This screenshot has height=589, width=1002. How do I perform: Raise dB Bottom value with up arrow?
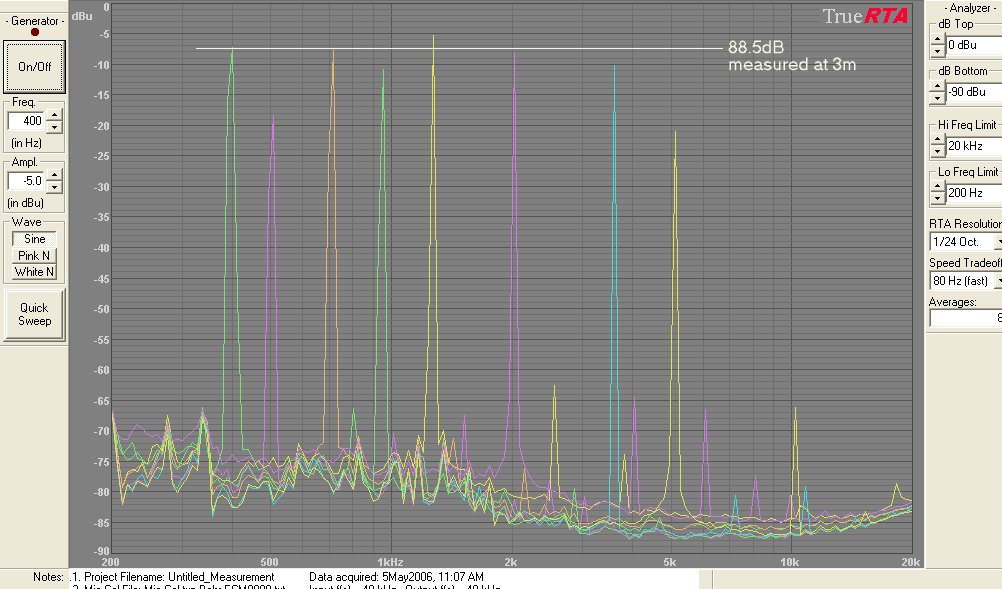pos(937,86)
